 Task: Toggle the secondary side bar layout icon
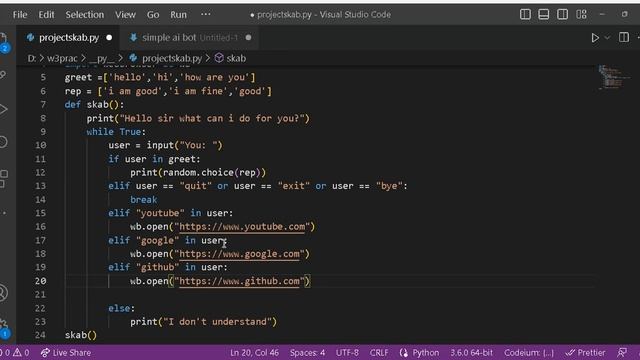tap(562, 14)
